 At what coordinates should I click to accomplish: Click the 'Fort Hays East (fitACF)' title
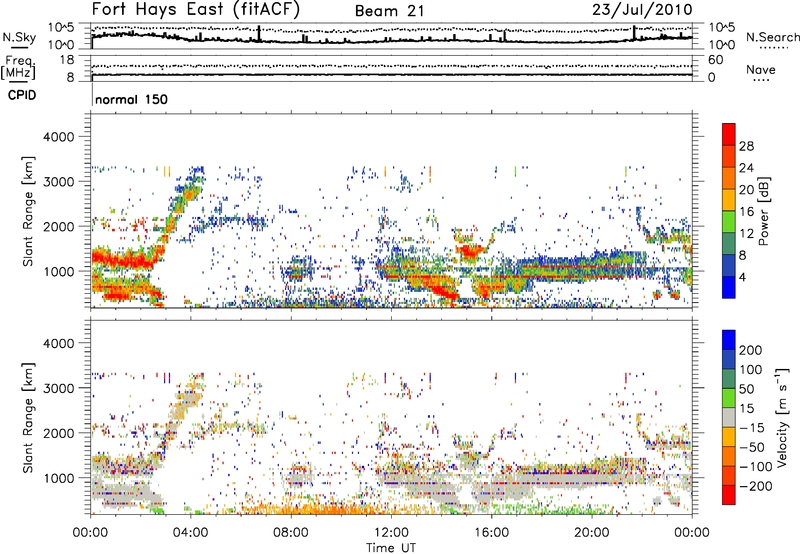coord(195,9)
